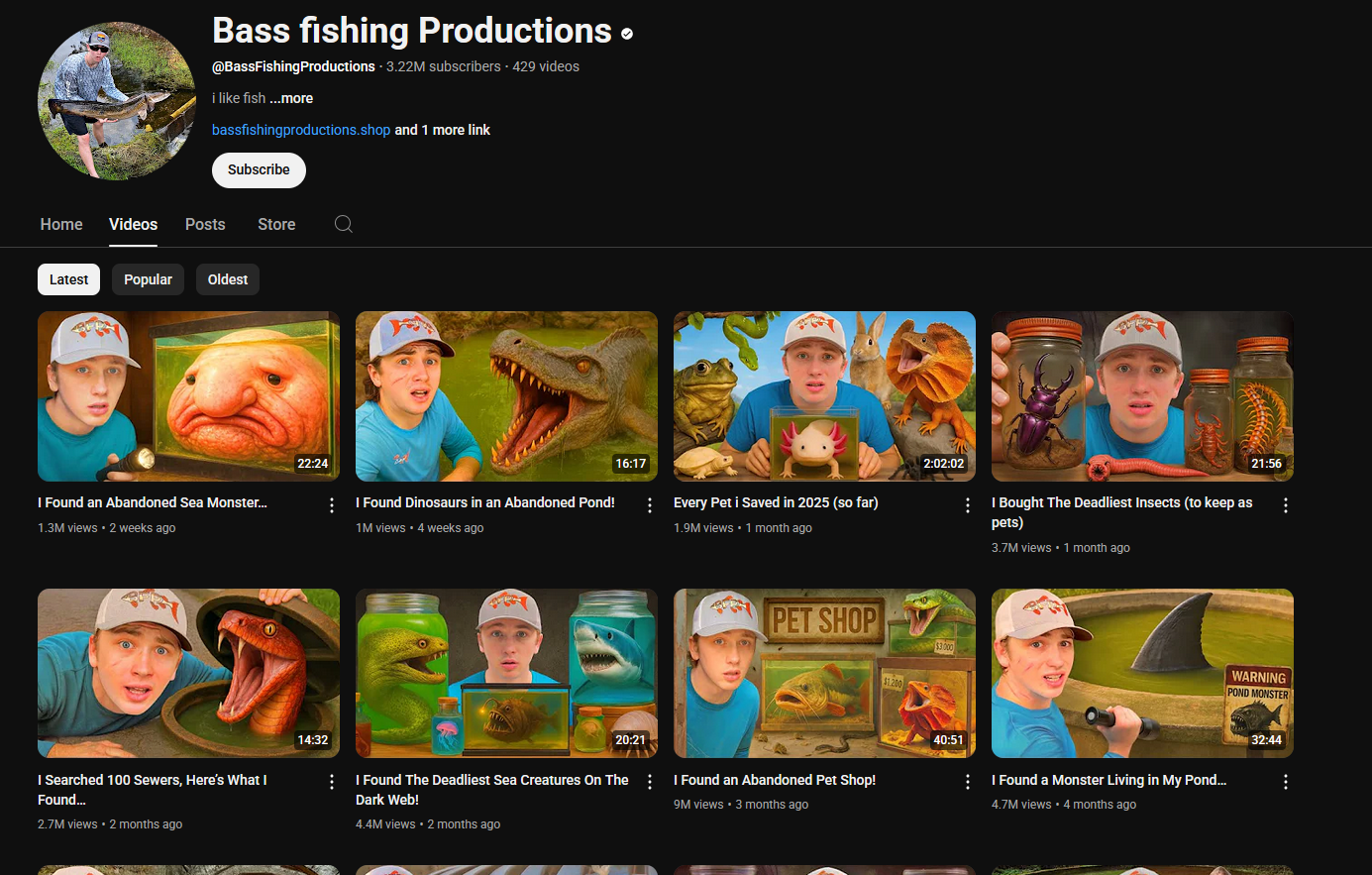Open options menu for Dinosaurs in Abandoned Pond video
Viewport: 1372px width, 875px height.
coord(650,505)
